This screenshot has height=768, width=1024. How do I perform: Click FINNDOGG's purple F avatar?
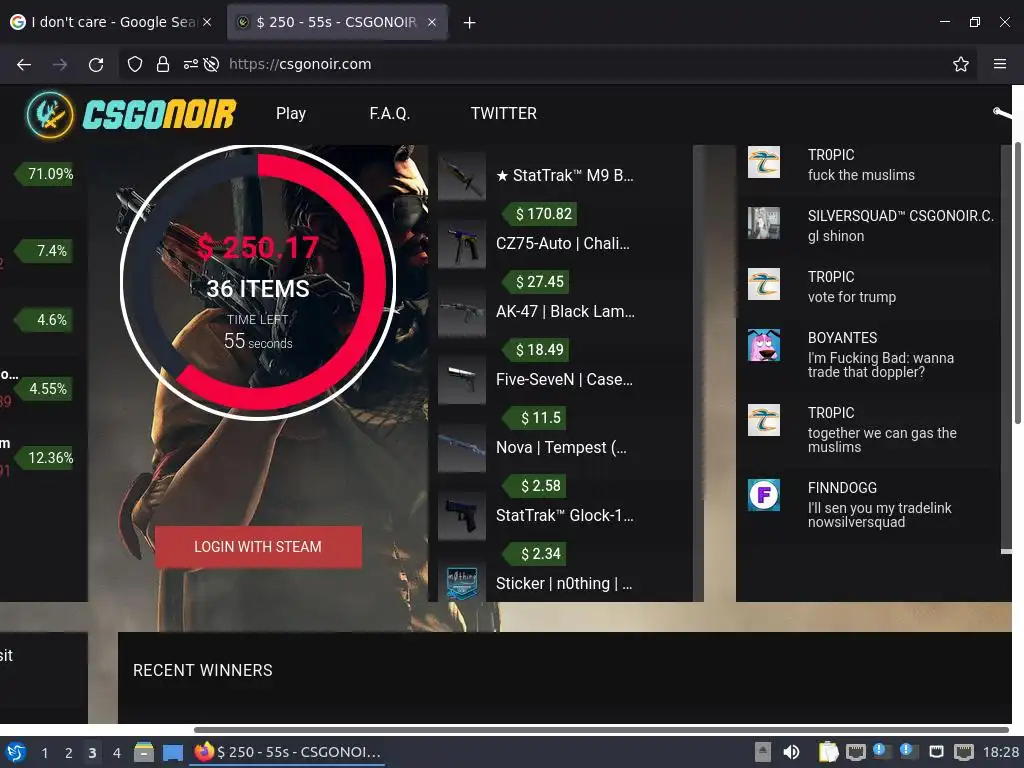pyautogui.click(x=763, y=495)
